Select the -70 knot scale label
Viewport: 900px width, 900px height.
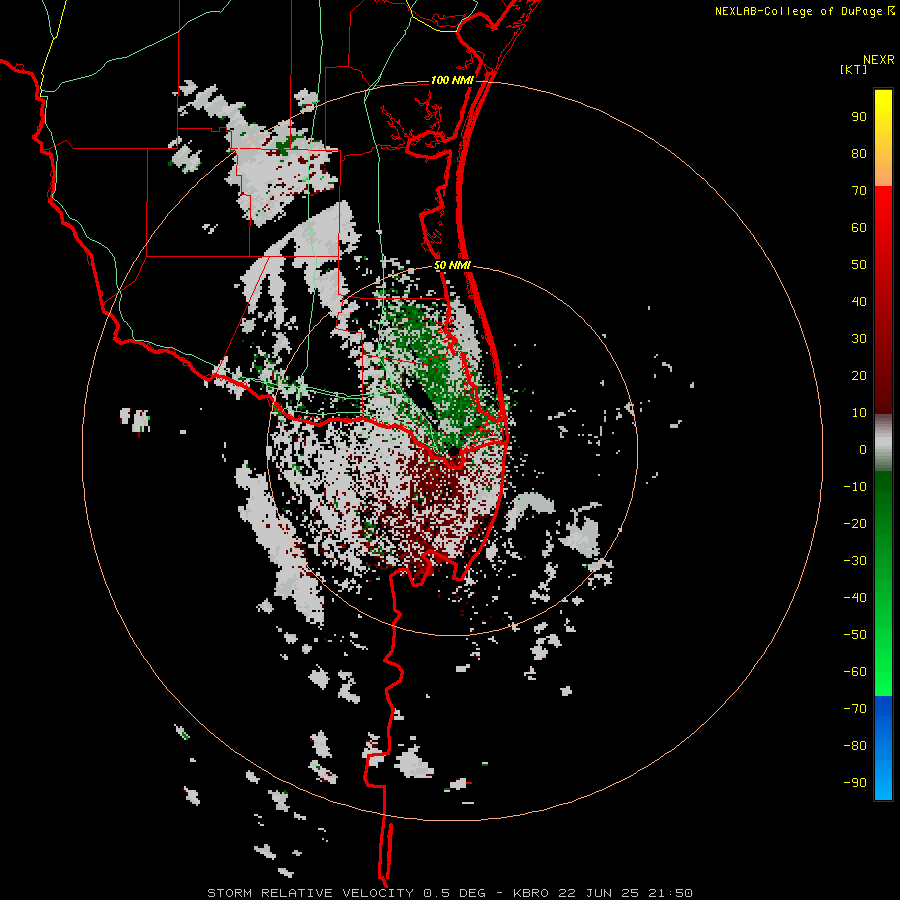coord(855,709)
